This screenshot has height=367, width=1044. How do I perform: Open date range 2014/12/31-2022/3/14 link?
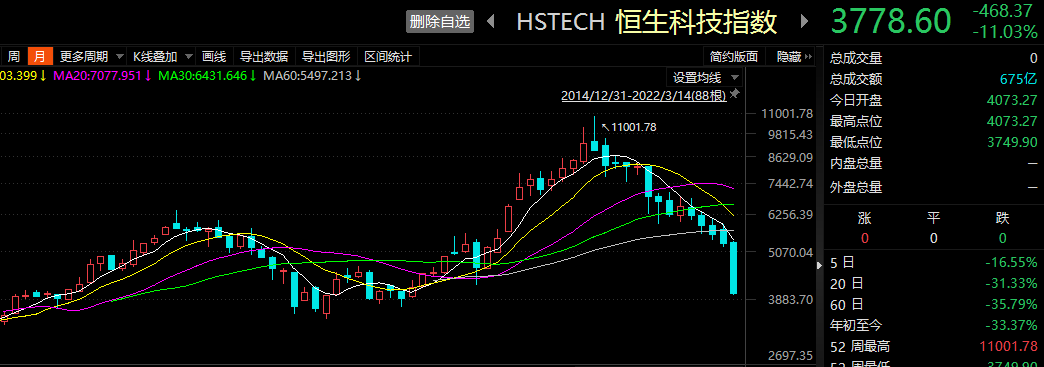click(x=644, y=95)
